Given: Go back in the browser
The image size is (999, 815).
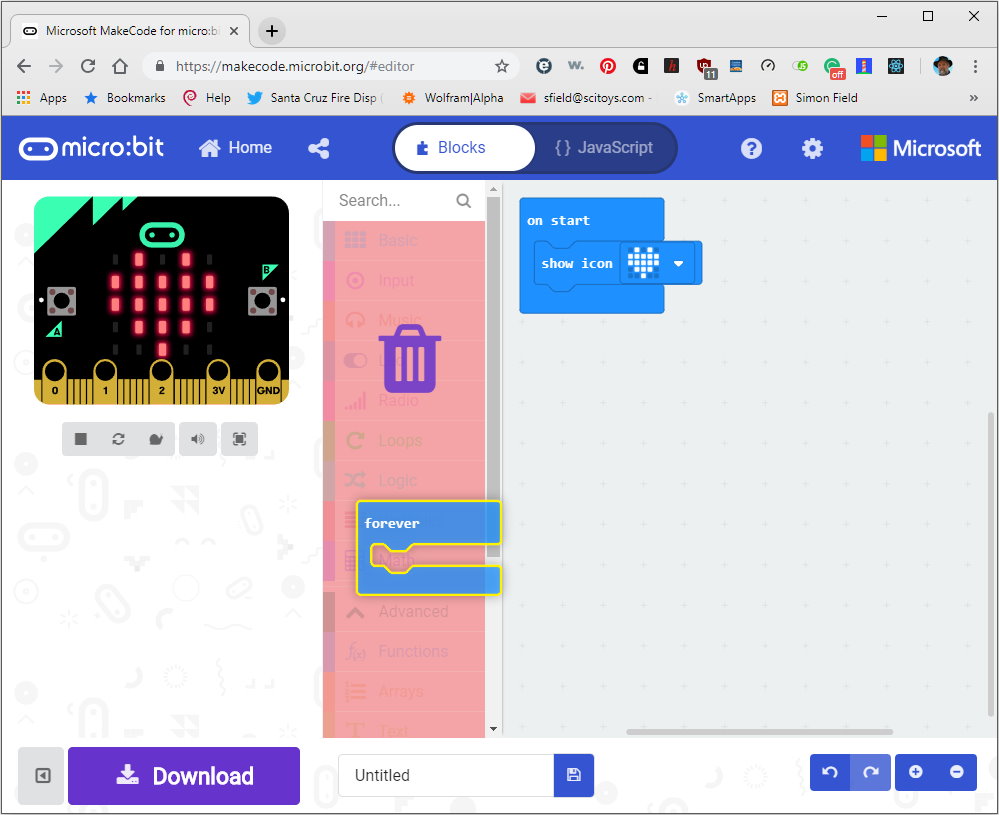Looking at the screenshot, I should tap(24, 66).
